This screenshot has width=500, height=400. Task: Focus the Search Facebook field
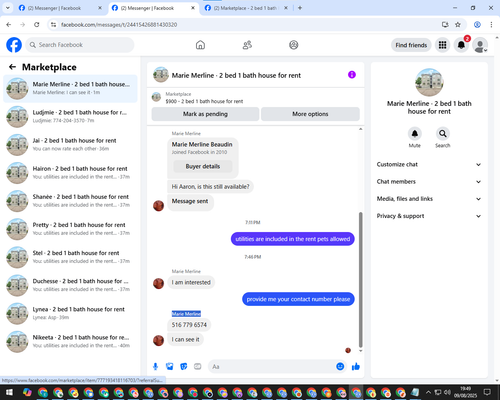click(x=80, y=45)
